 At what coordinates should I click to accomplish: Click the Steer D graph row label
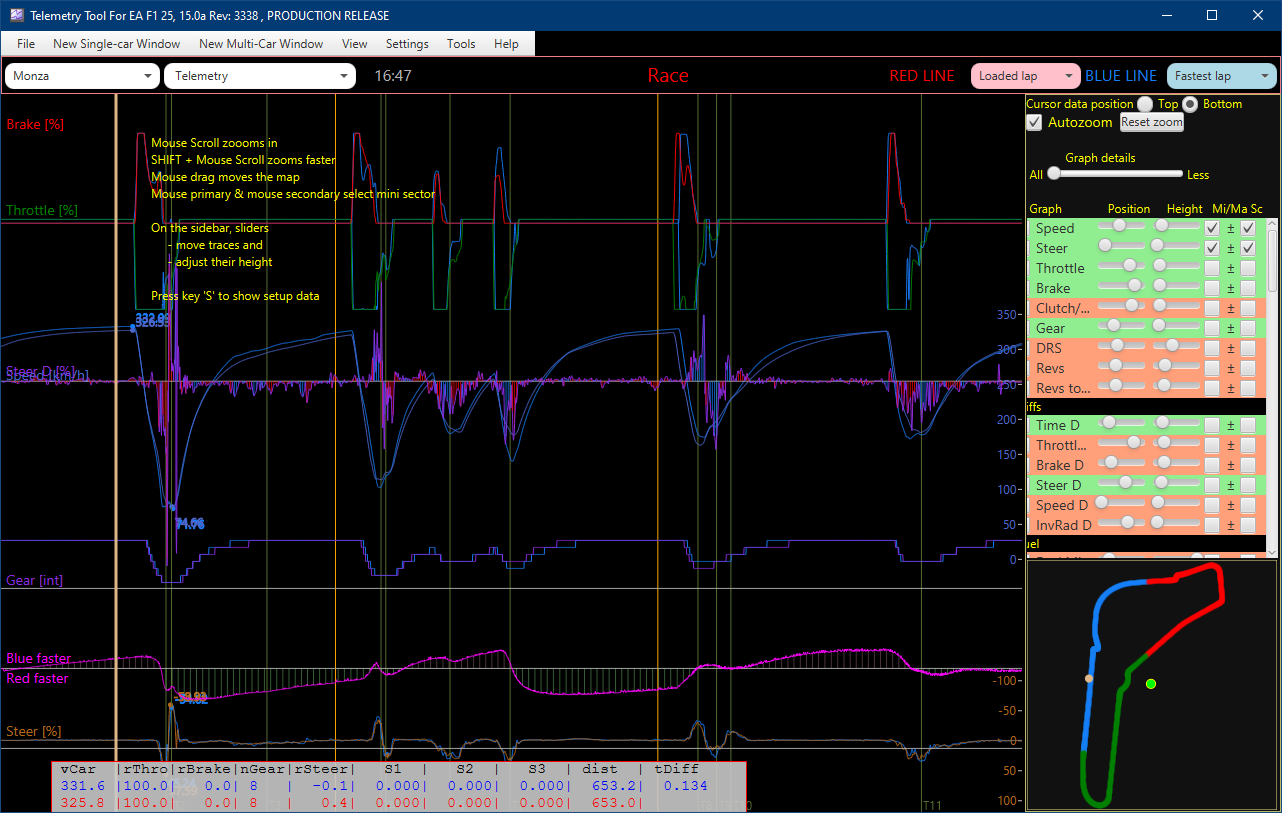click(1058, 485)
